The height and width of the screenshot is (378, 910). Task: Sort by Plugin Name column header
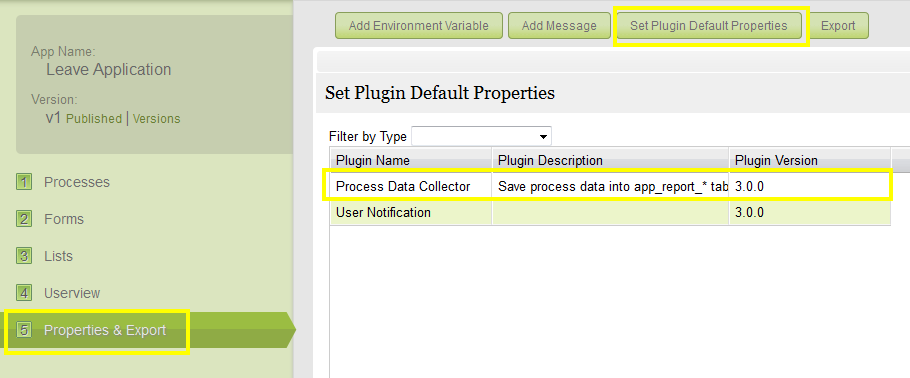pyautogui.click(x=411, y=160)
